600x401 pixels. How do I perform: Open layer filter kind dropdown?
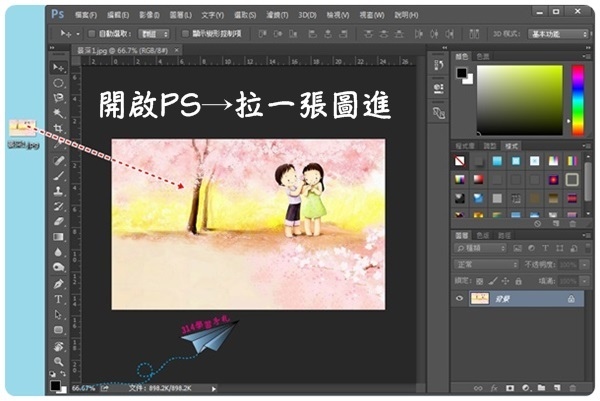pyautogui.click(x=480, y=248)
